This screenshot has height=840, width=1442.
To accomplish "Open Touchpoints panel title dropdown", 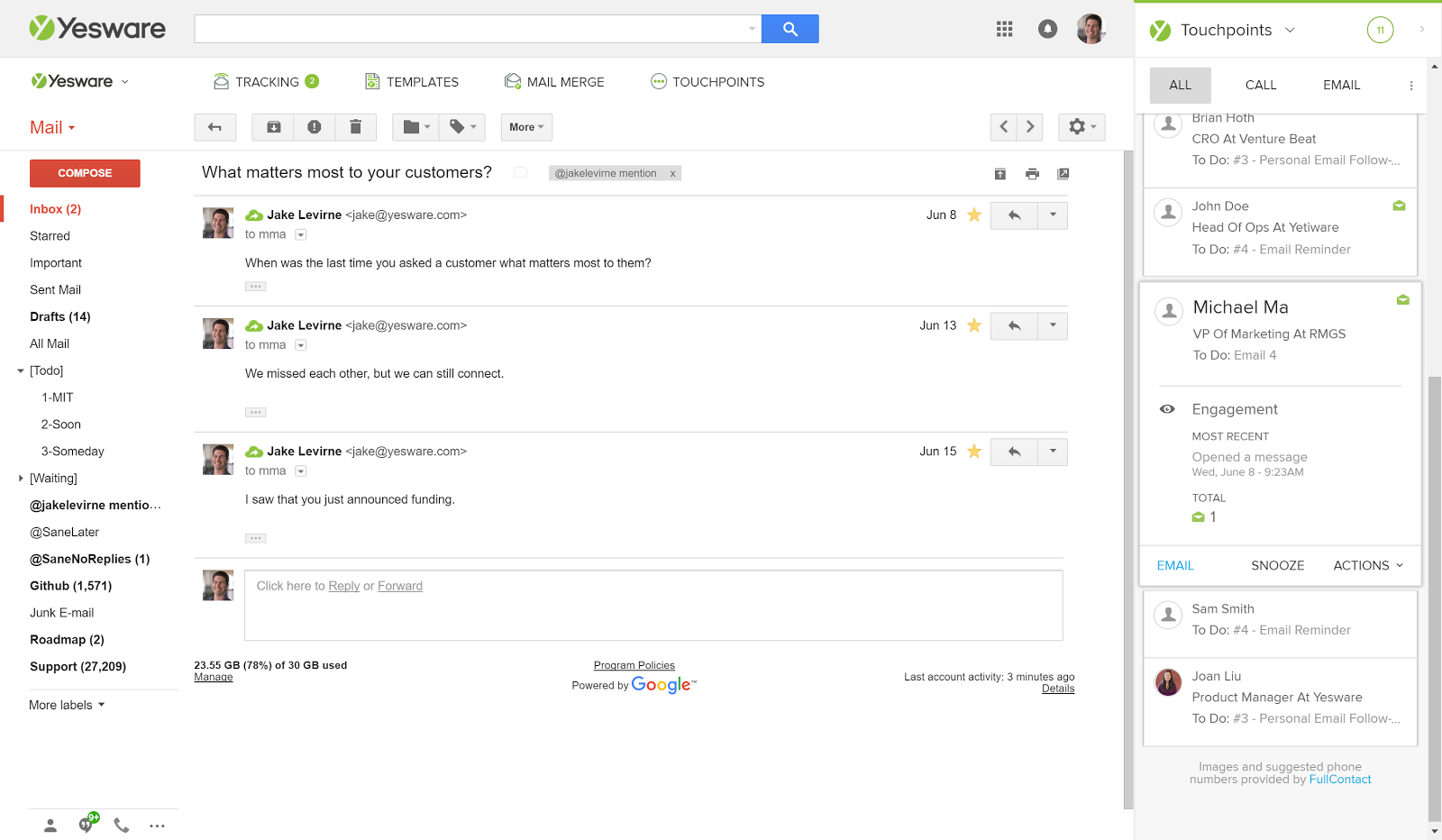I will point(1237,30).
